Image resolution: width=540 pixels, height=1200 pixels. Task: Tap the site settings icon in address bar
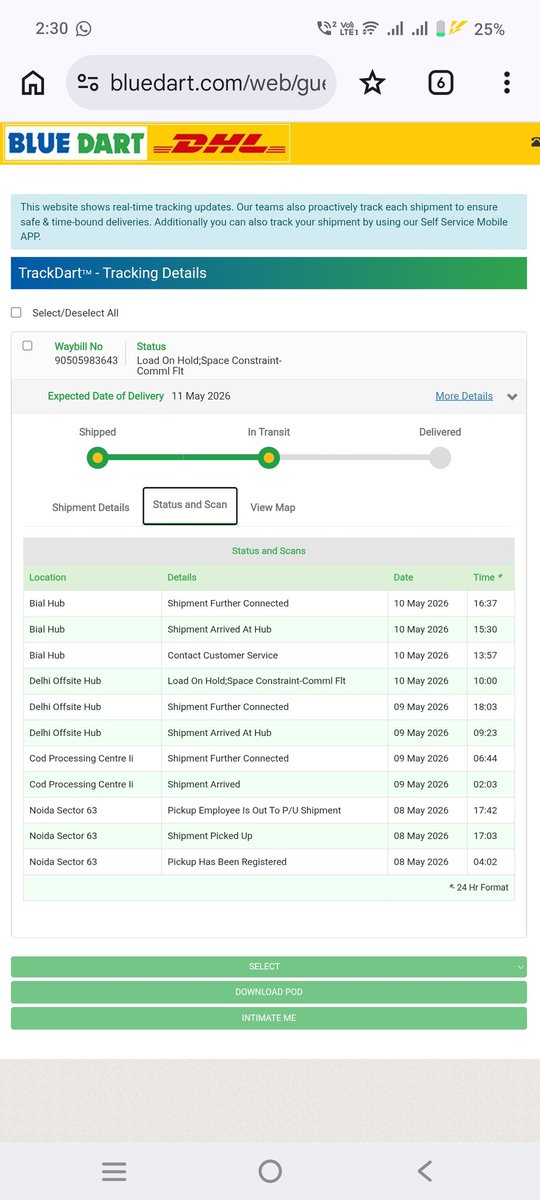(x=88, y=83)
